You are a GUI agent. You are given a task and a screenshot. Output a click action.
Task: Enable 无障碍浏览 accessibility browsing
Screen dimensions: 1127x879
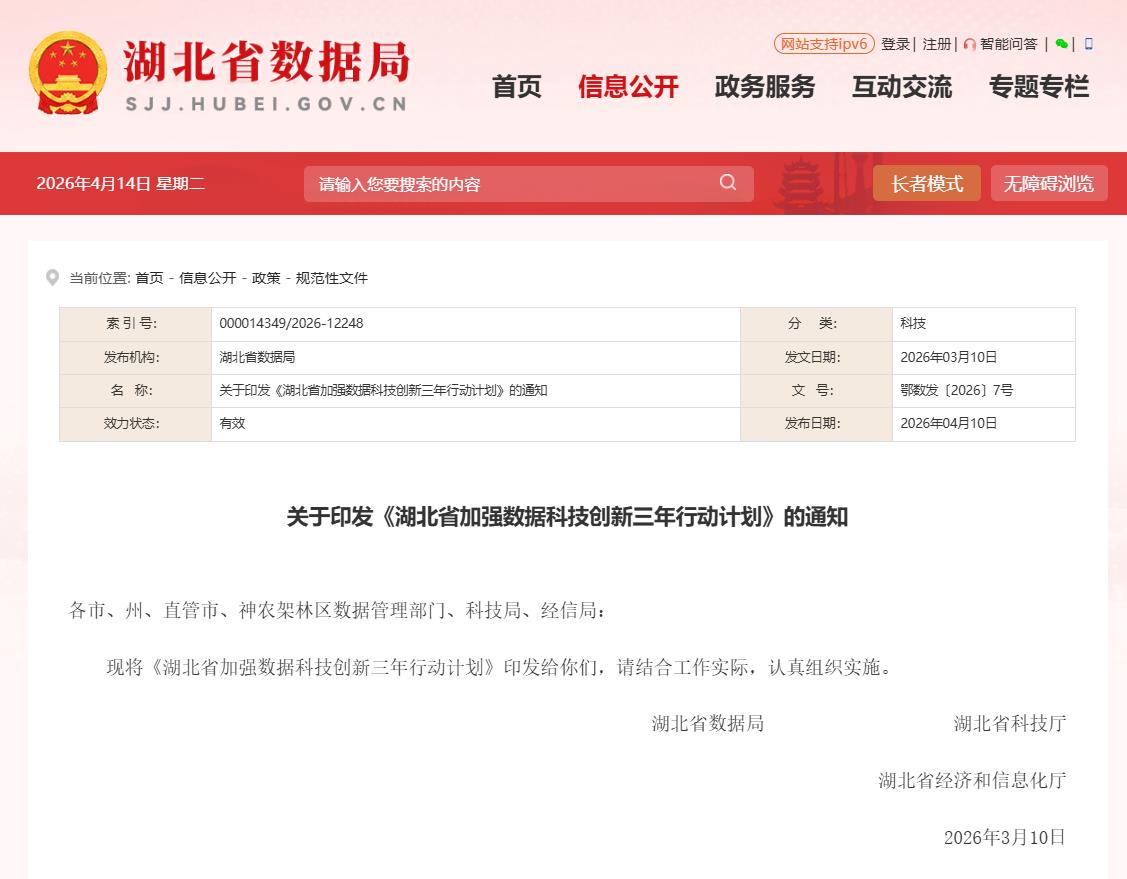tap(1049, 183)
